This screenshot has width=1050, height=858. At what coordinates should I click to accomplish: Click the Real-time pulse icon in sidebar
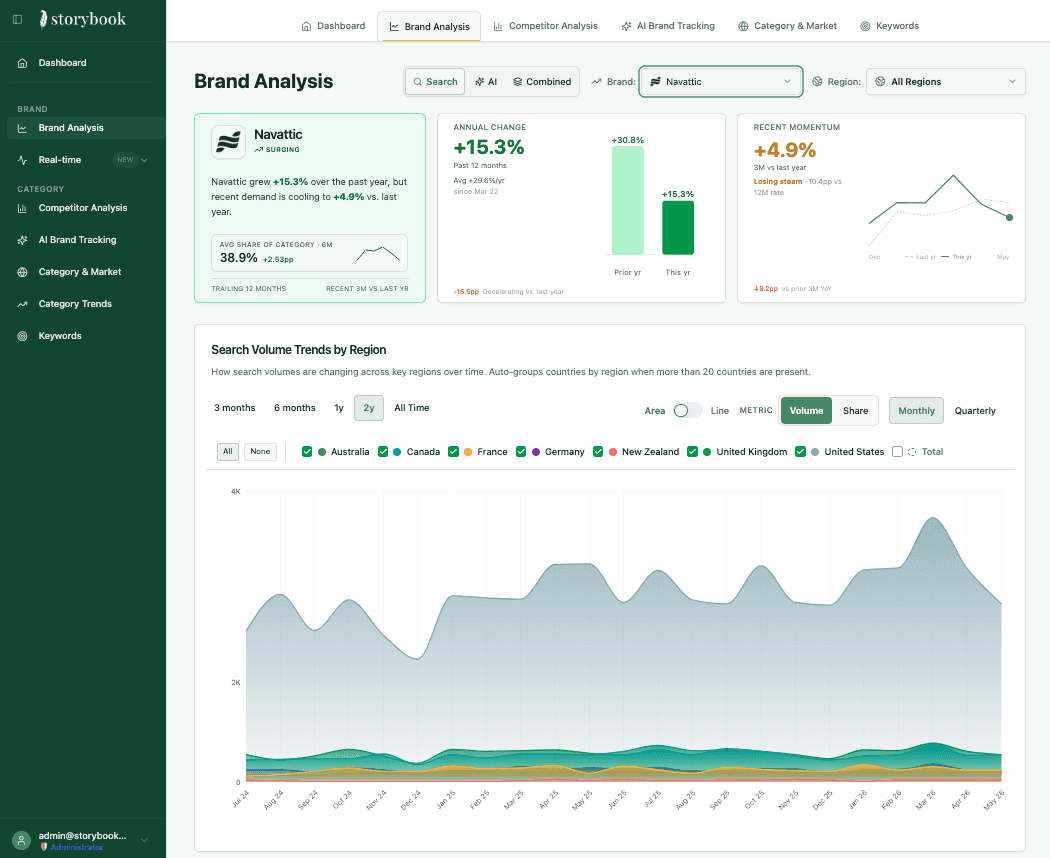(x=22, y=160)
